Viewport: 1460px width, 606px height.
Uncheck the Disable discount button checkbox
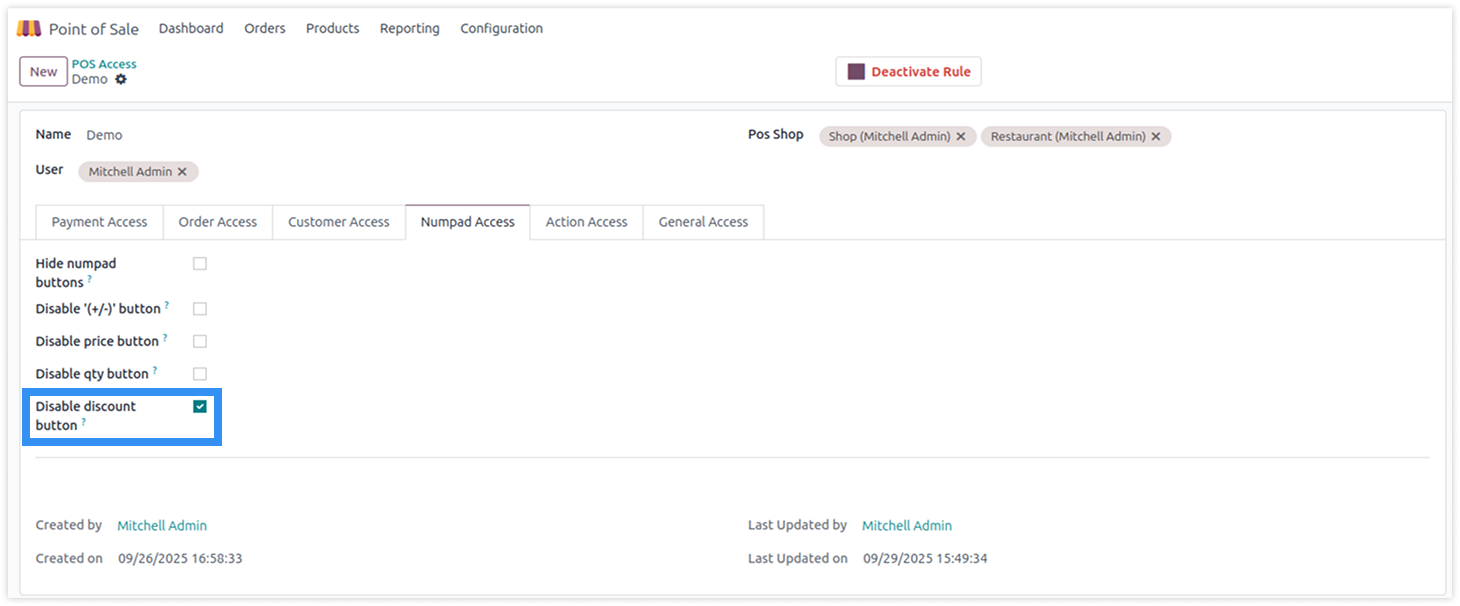[200, 407]
